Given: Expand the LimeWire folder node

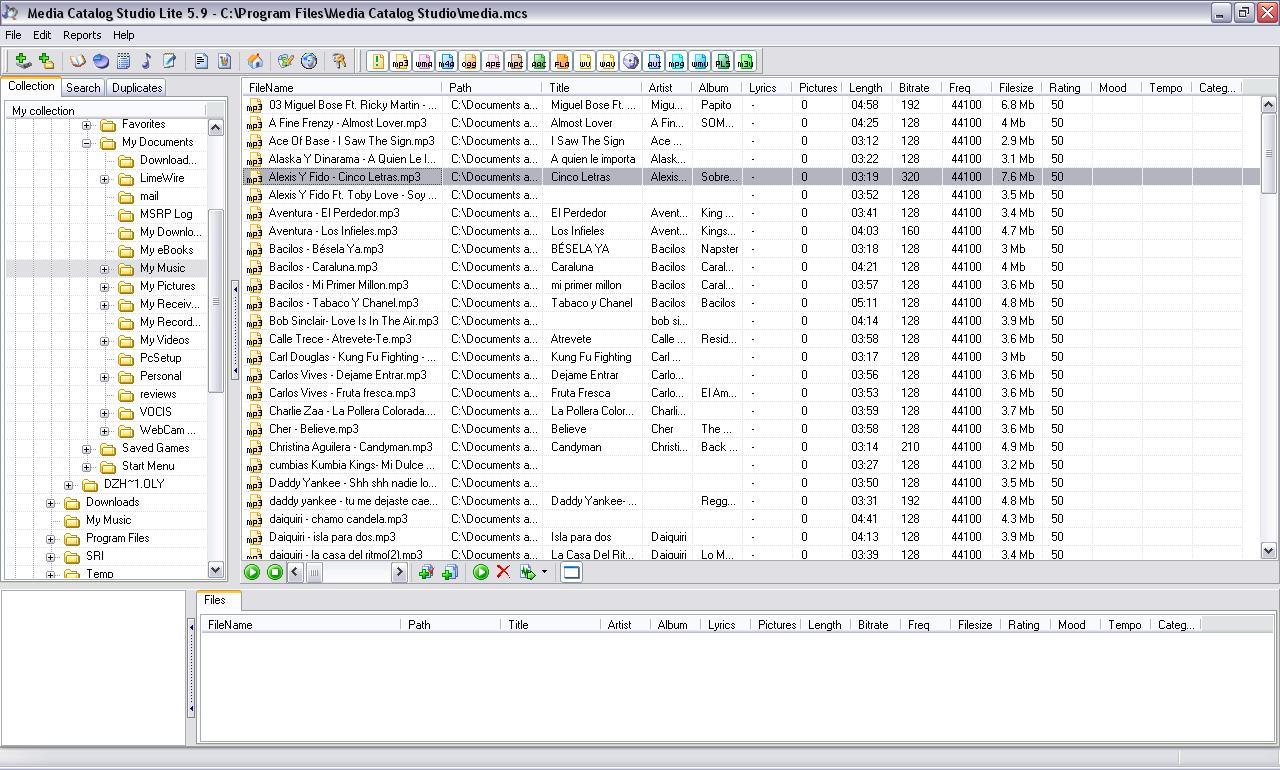Looking at the screenshot, I should pyautogui.click(x=105, y=179).
